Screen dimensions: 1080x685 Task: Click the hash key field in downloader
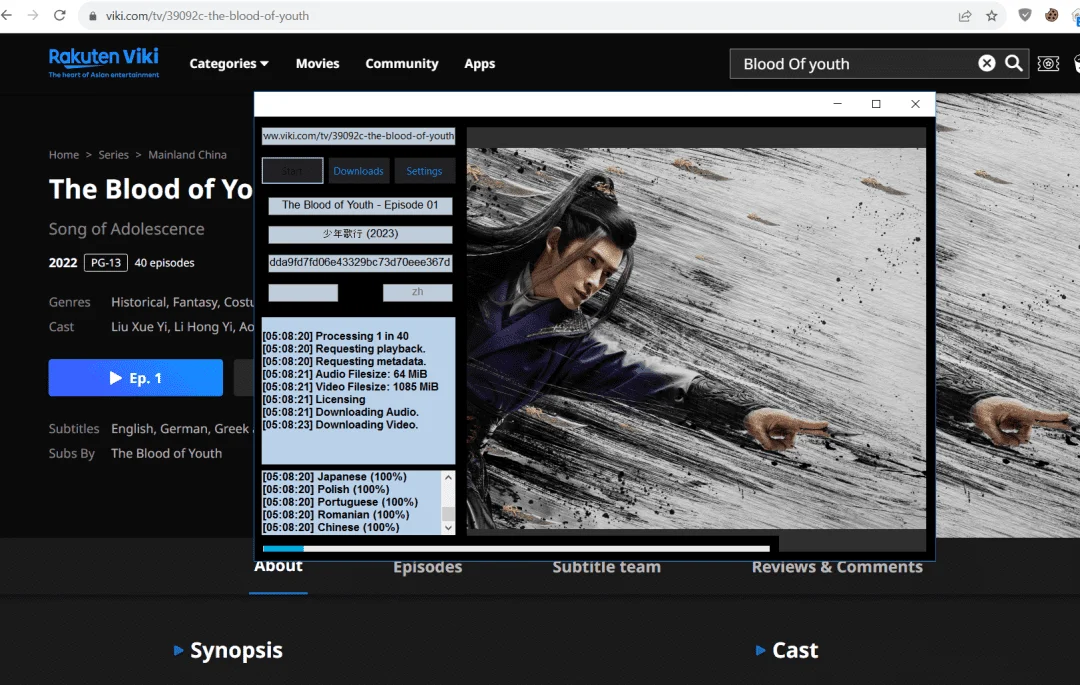[360, 262]
